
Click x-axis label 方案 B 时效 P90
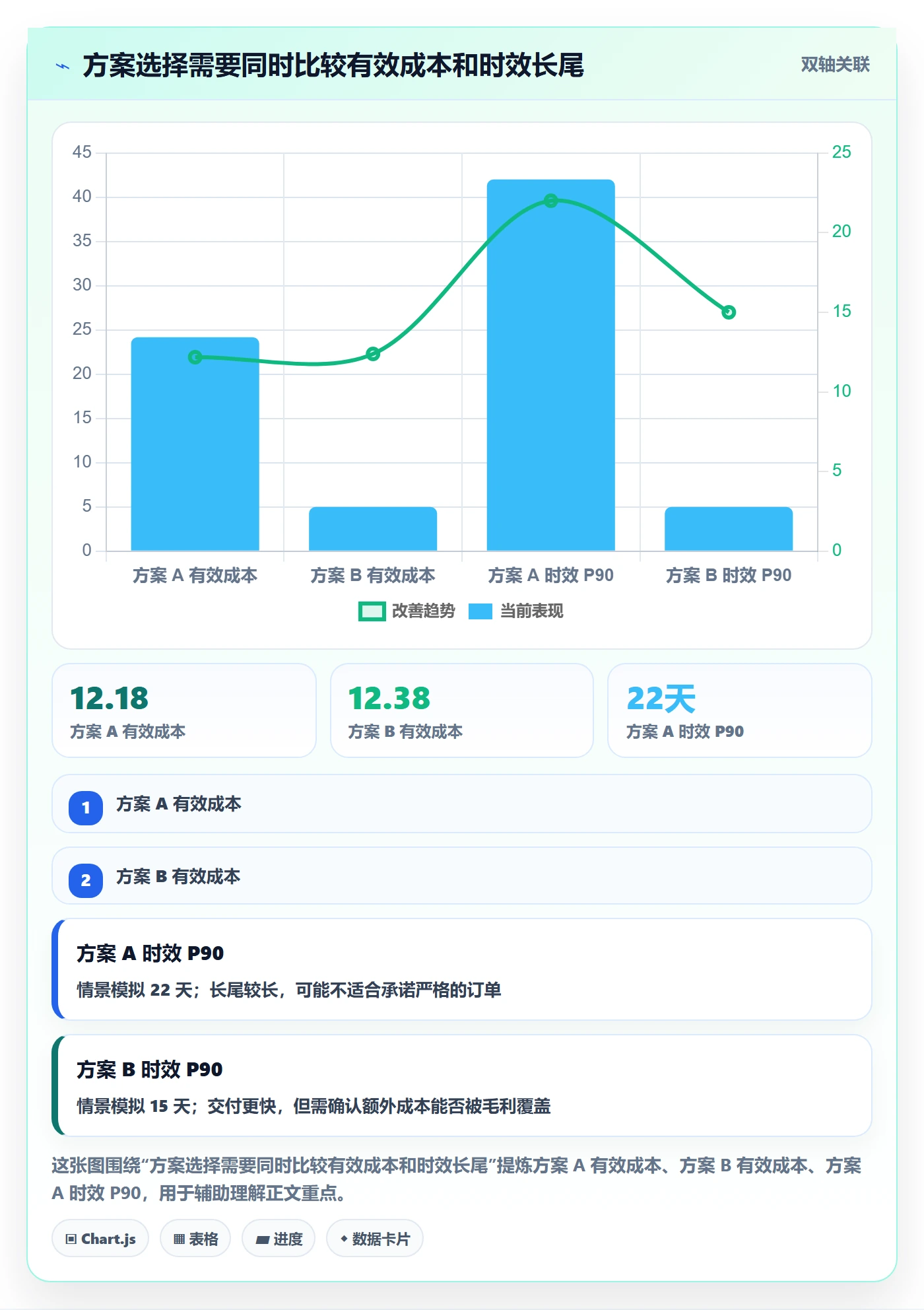click(729, 576)
